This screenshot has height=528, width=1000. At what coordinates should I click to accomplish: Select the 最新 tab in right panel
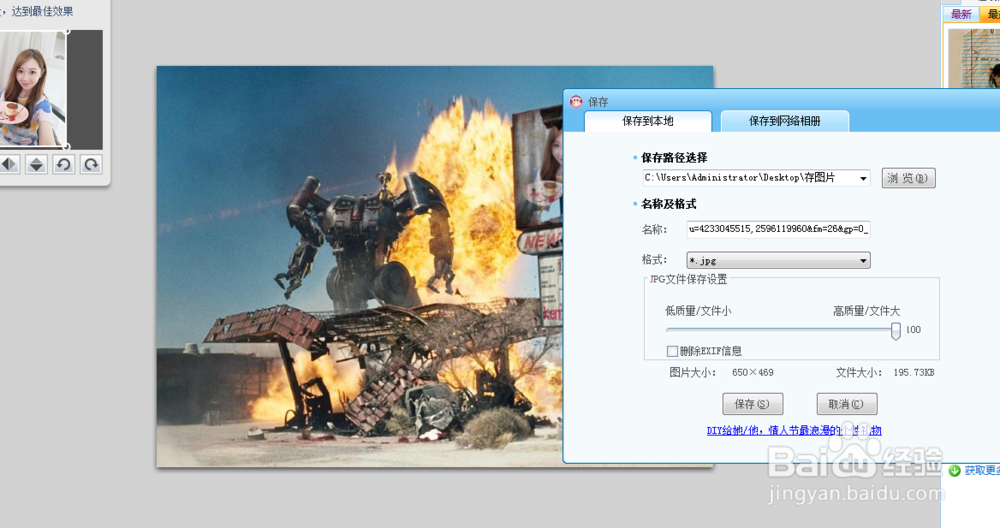pyautogui.click(x=961, y=14)
